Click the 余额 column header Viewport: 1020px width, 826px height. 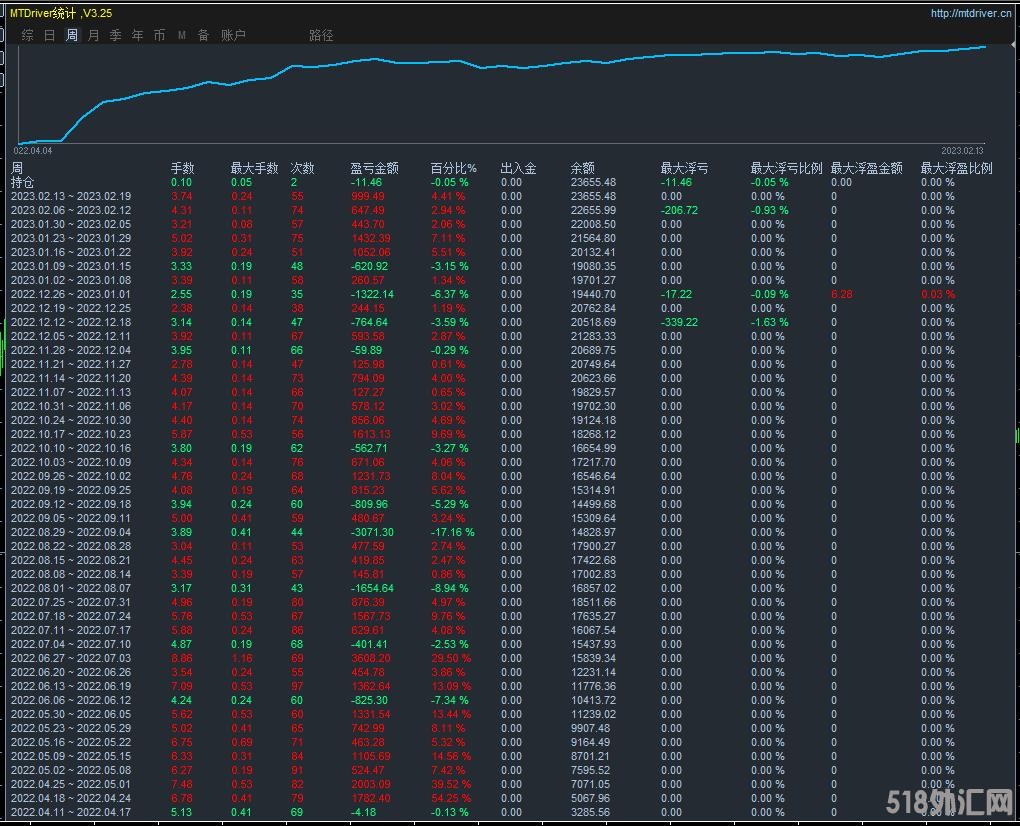pyautogui.click(x=583, y=168)
